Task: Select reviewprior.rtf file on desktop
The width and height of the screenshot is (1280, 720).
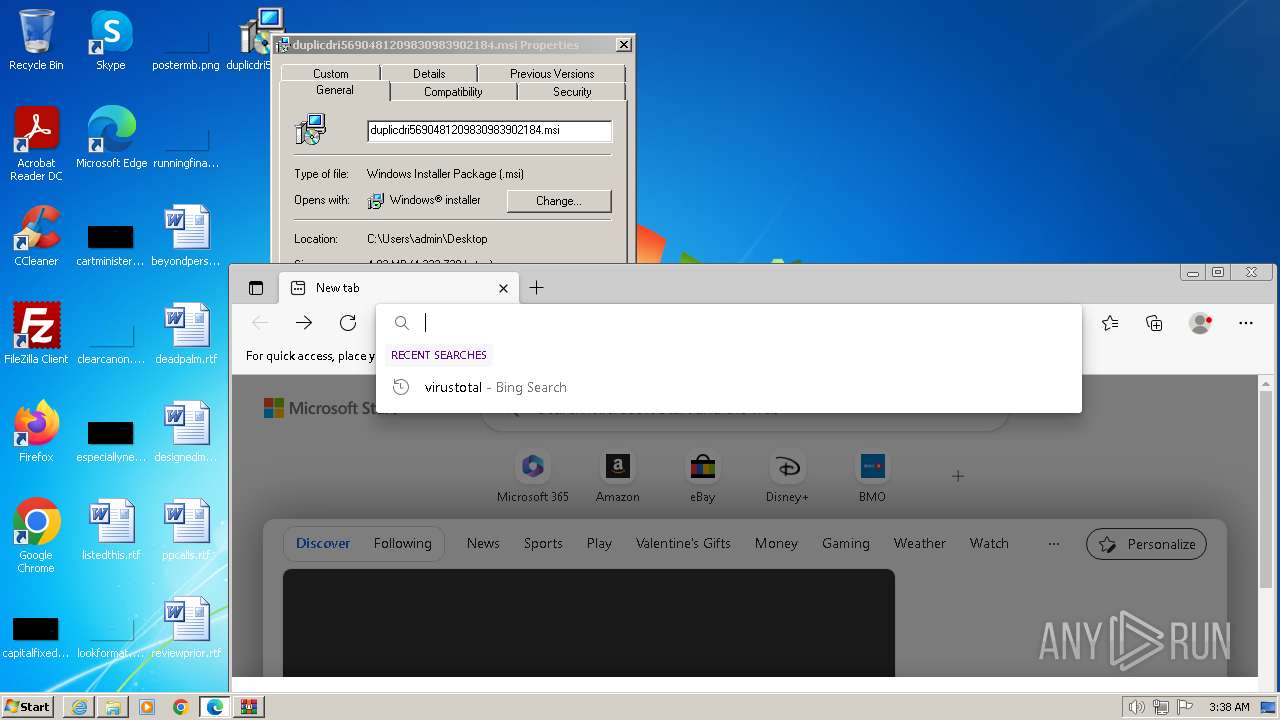Action: coord(186,628)
